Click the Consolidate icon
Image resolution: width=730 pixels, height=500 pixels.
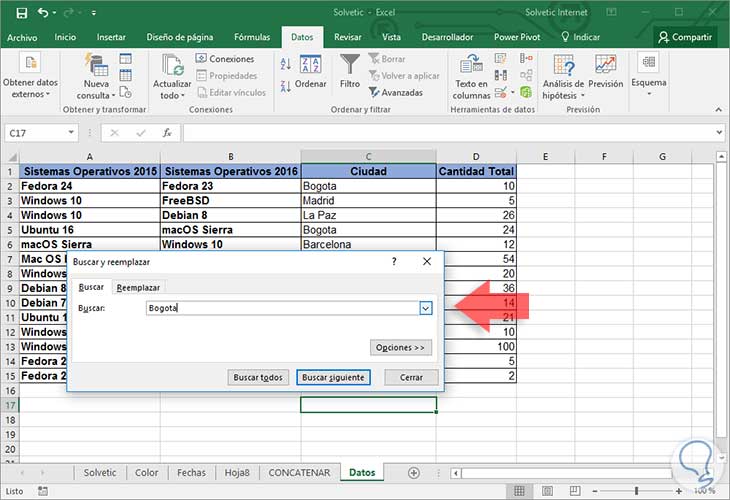(526, 58)
